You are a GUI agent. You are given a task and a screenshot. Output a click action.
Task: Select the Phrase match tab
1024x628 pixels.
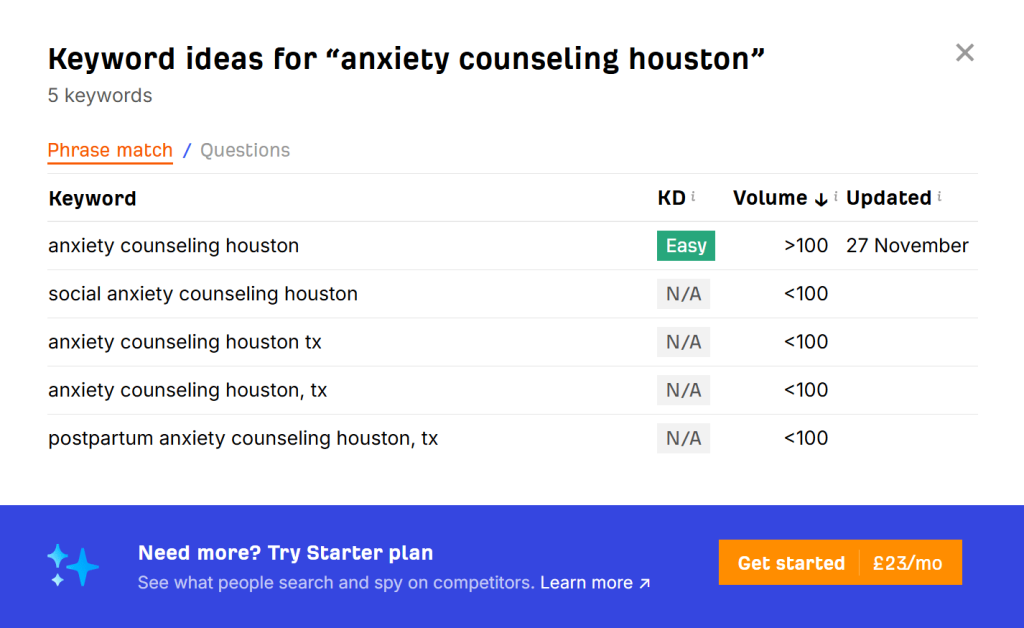click(110, 150)
